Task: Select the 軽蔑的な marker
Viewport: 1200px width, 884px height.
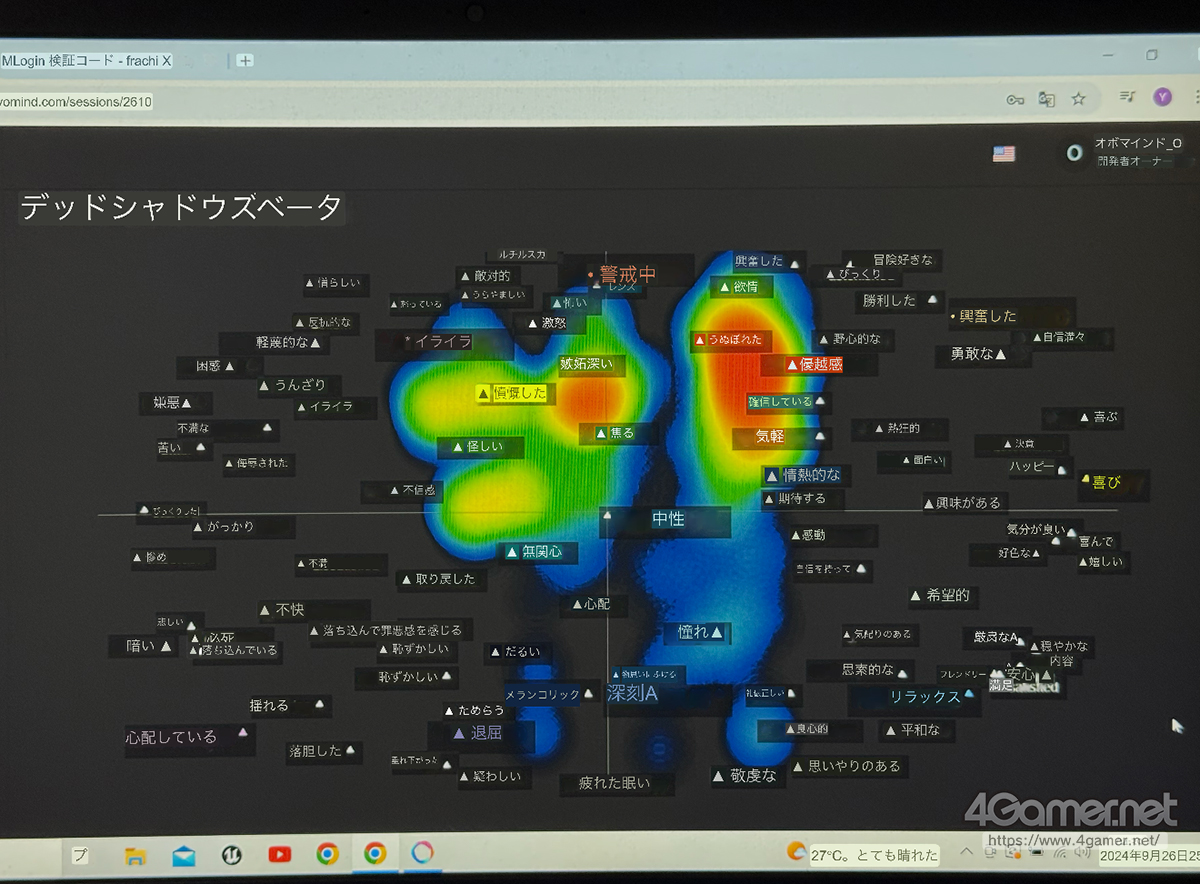Action: click(x=288, y=342)
